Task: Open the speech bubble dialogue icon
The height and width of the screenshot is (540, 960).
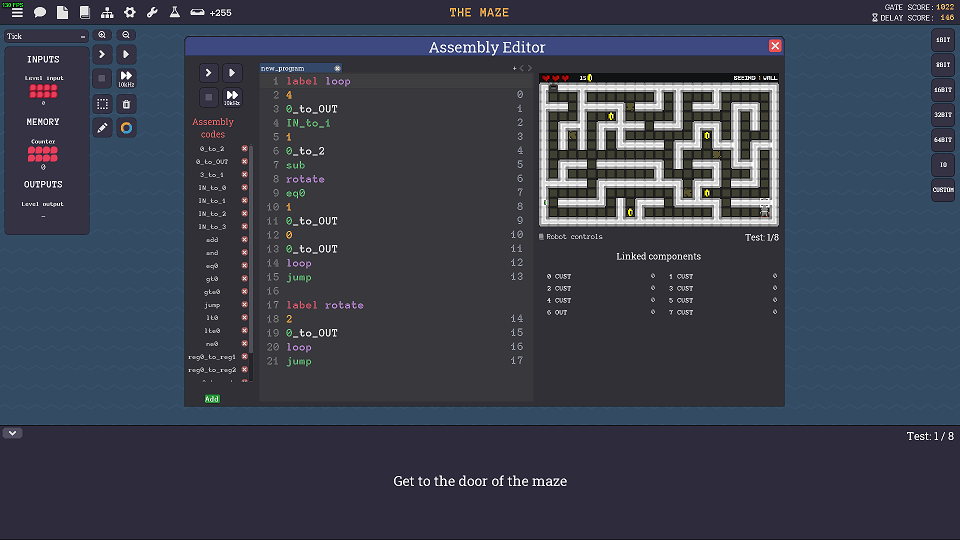Action: pyautogui.click(x=40, y=13)
